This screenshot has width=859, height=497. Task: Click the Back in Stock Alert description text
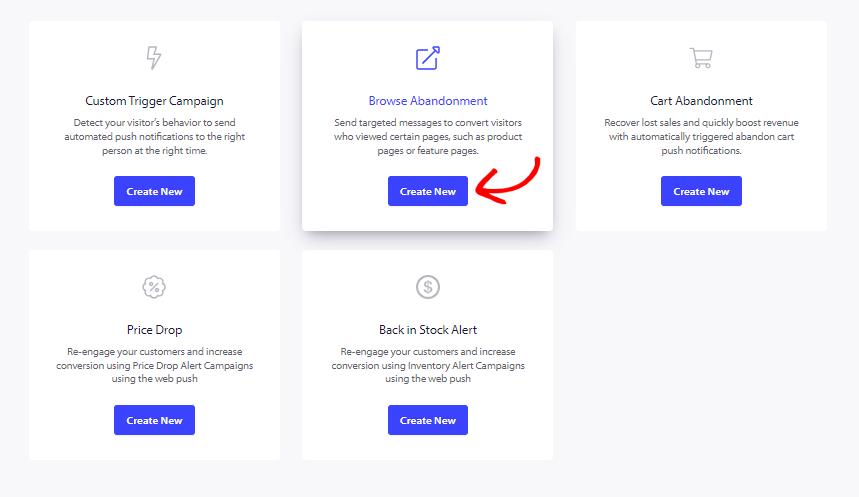coord(428,365)
